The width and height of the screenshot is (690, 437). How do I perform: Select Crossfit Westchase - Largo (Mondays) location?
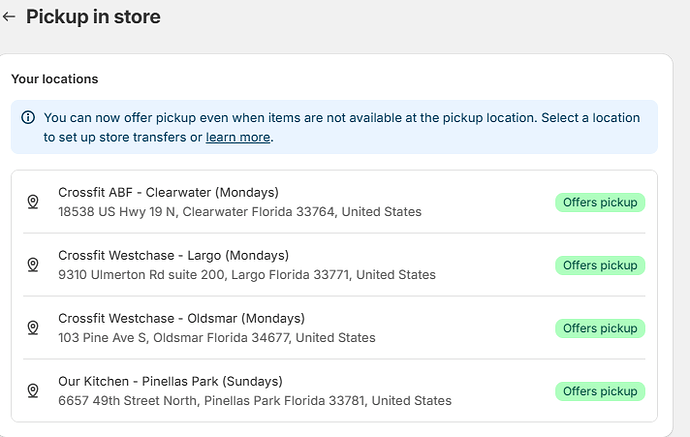[173, 255]
